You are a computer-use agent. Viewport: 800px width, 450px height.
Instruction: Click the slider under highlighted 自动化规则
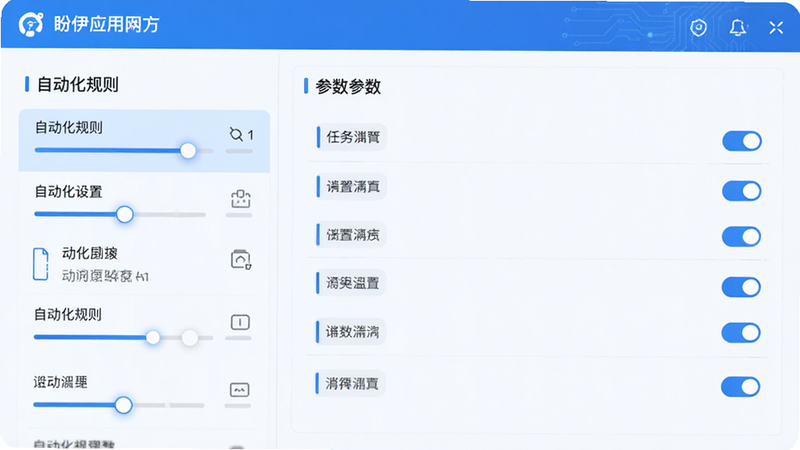click(124, 151)
